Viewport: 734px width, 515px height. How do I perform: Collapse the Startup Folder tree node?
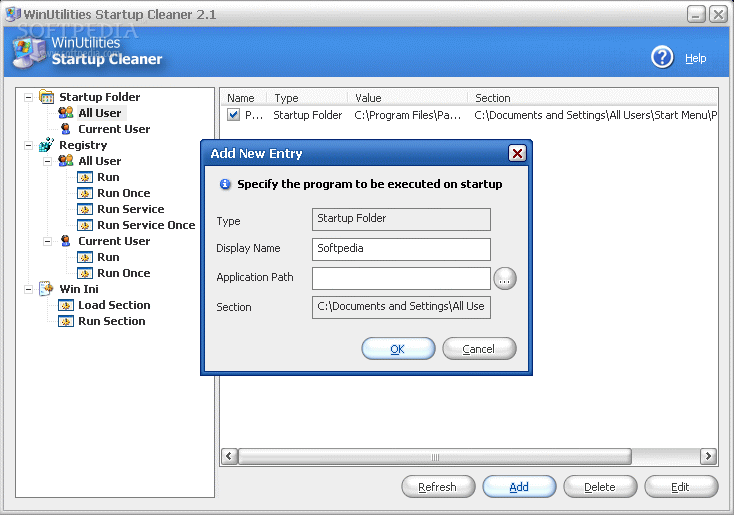(29, 97)
